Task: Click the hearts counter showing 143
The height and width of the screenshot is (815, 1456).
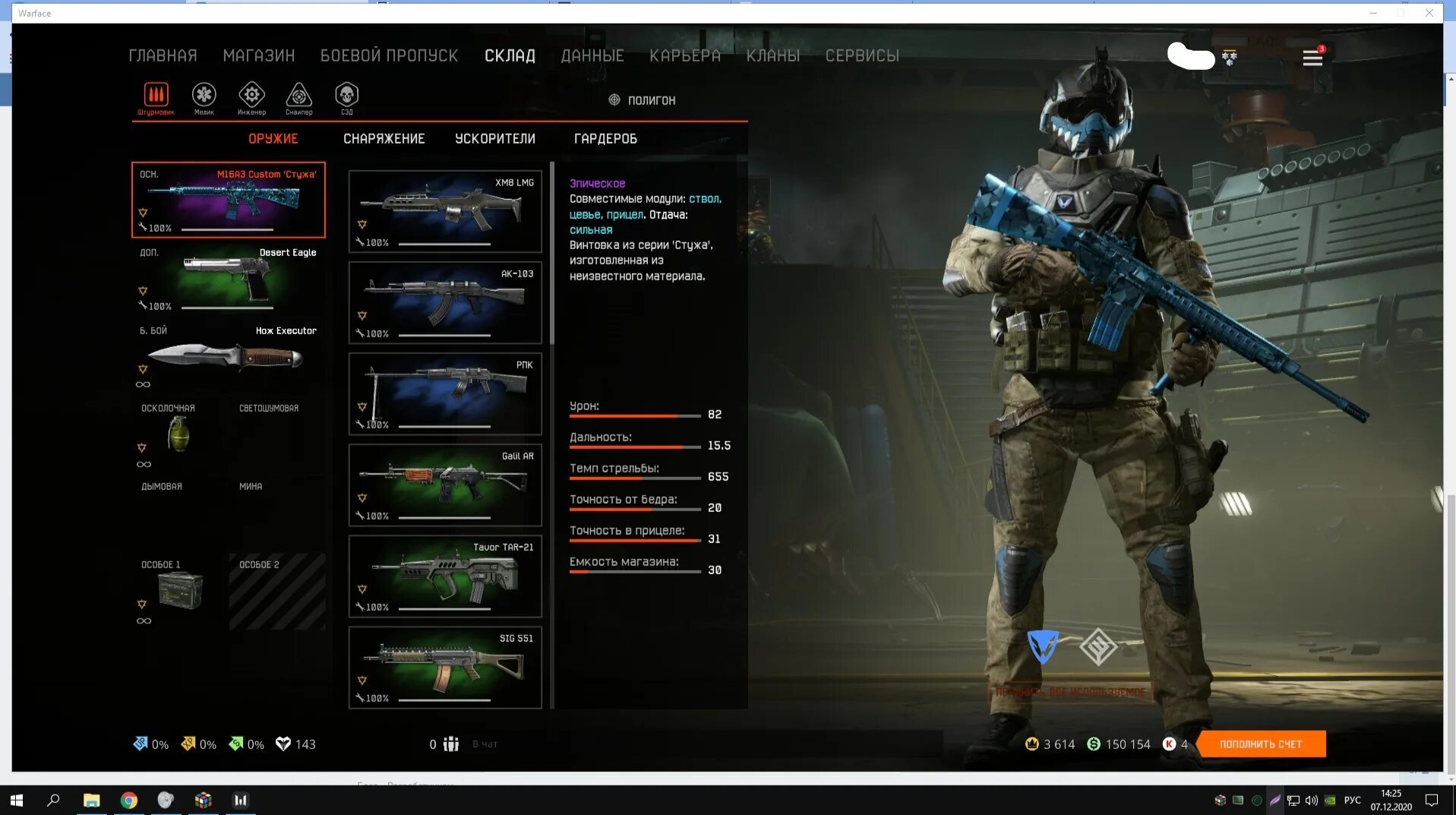Action: (295, 744)
